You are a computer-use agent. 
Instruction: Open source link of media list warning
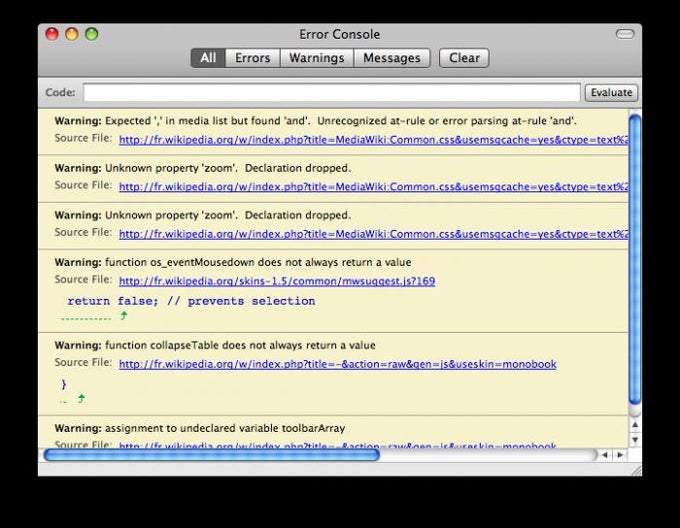(x=373, y=140)
